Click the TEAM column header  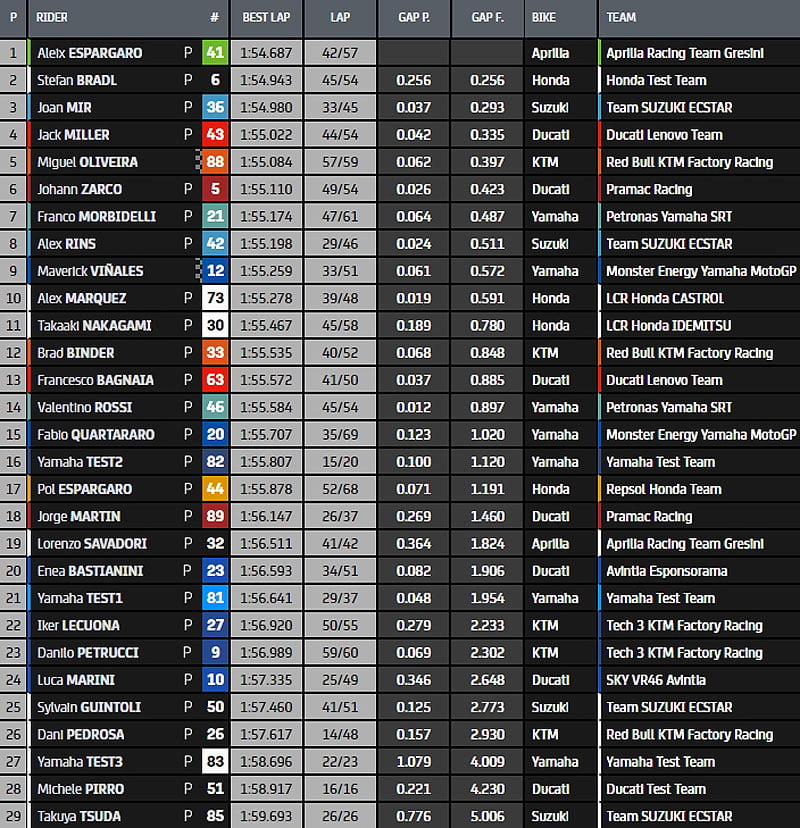[621, 18]
